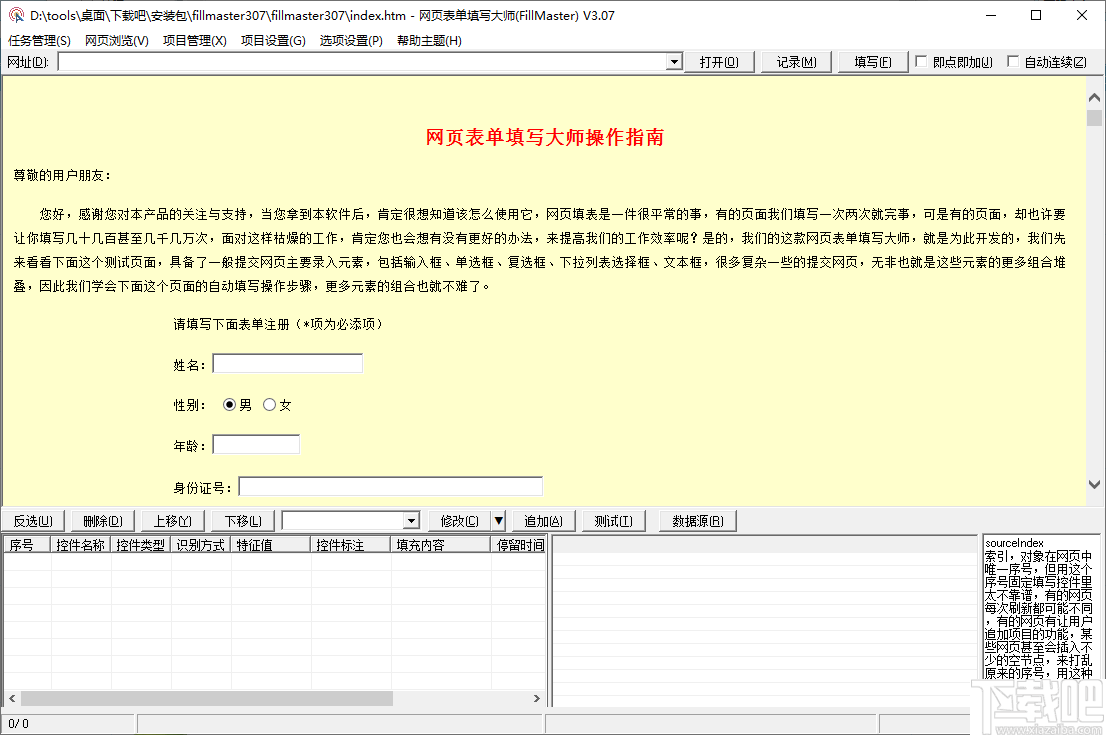
Task: Expand the empty combo box beside 修改
Action: tap(410, 520)
